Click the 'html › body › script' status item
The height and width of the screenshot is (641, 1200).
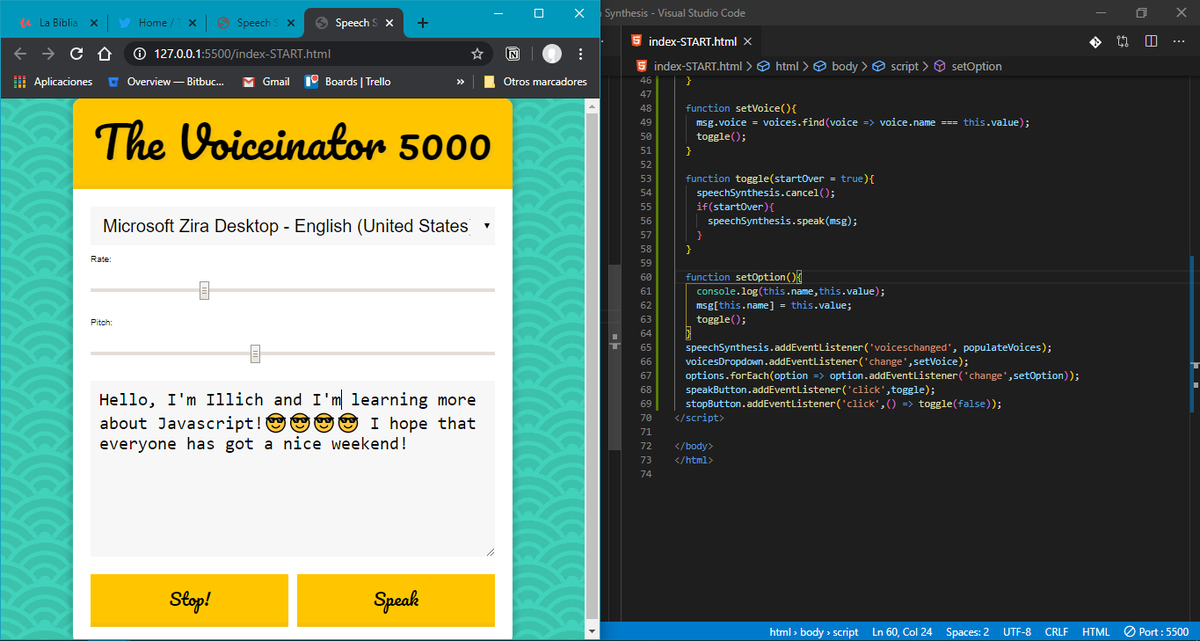tap(814, 632)
